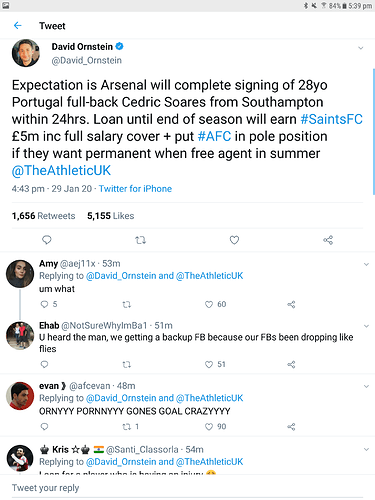Like Amy's 'um what' reply
The height and width of the screenshot is (500, 375).
209,304
